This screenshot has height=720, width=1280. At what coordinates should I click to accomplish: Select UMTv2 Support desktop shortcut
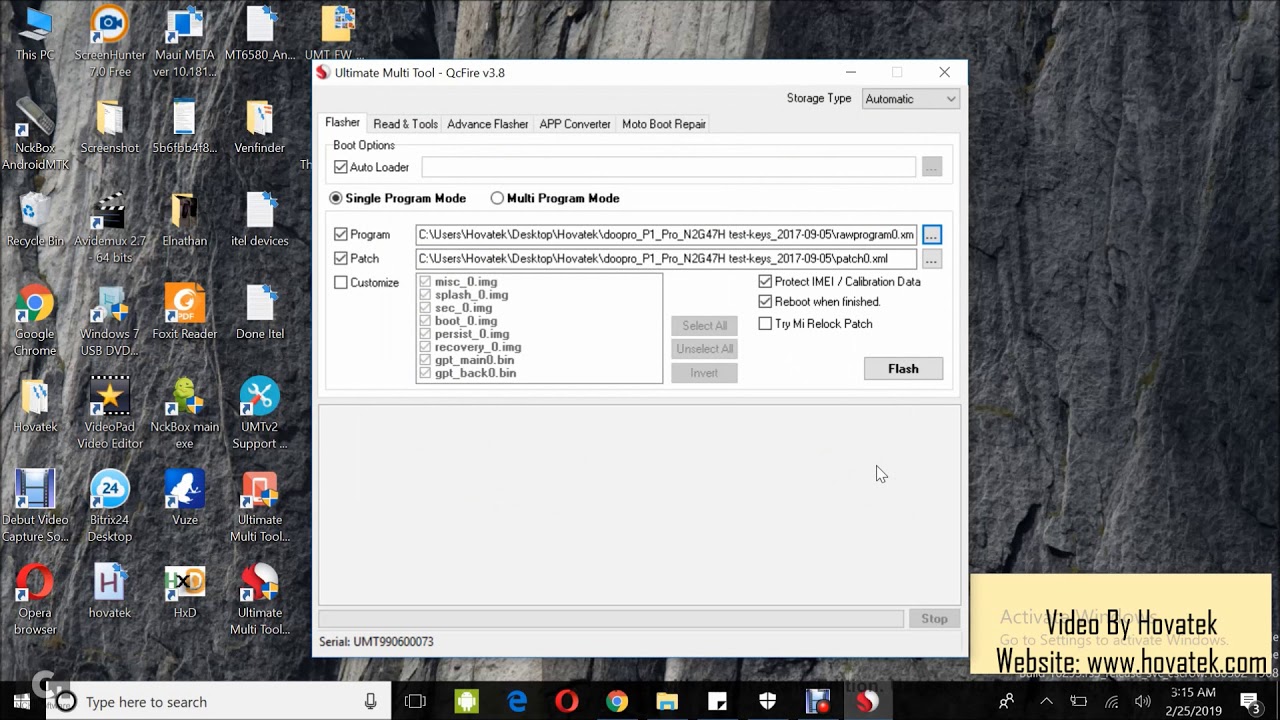(259, 413)
